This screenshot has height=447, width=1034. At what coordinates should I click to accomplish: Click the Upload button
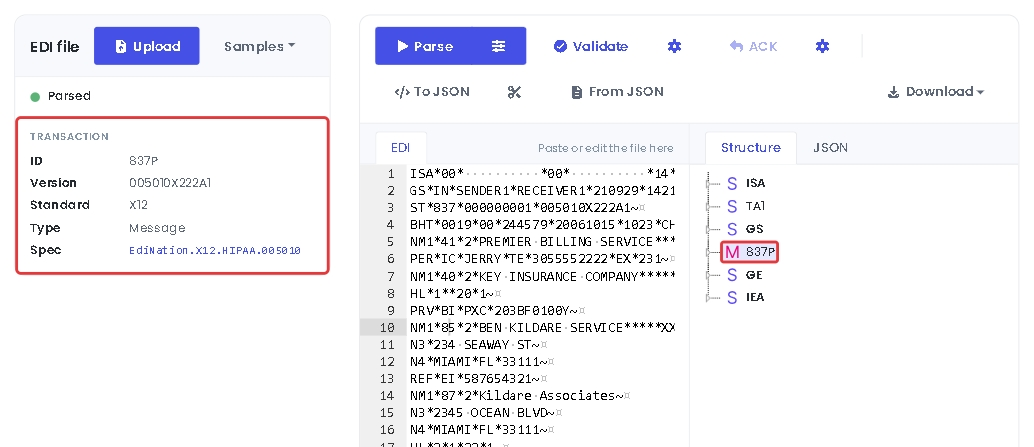point(146,46)
